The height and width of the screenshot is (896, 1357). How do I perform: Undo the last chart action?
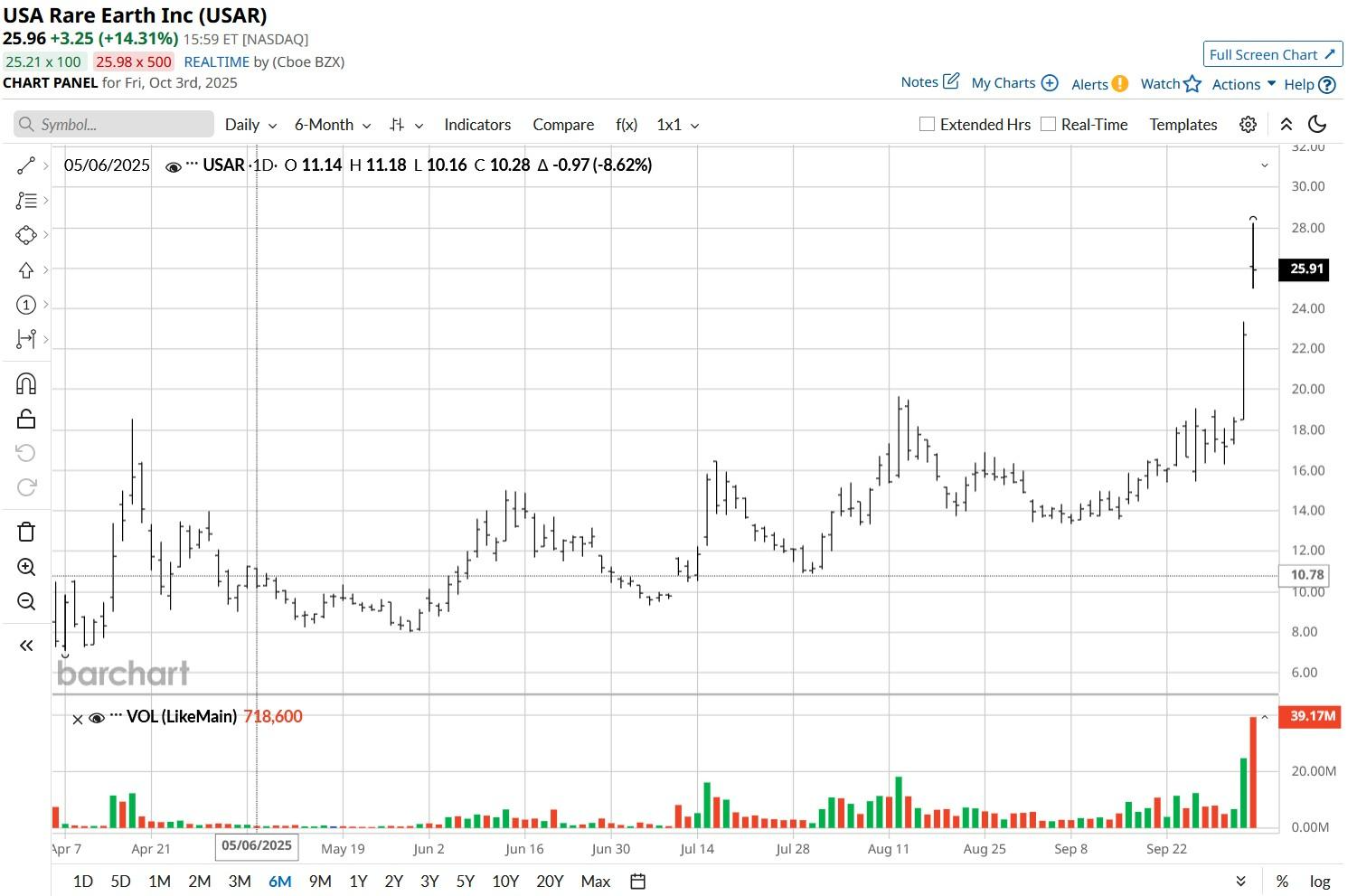pyautogui.click(x=26, y=453)
